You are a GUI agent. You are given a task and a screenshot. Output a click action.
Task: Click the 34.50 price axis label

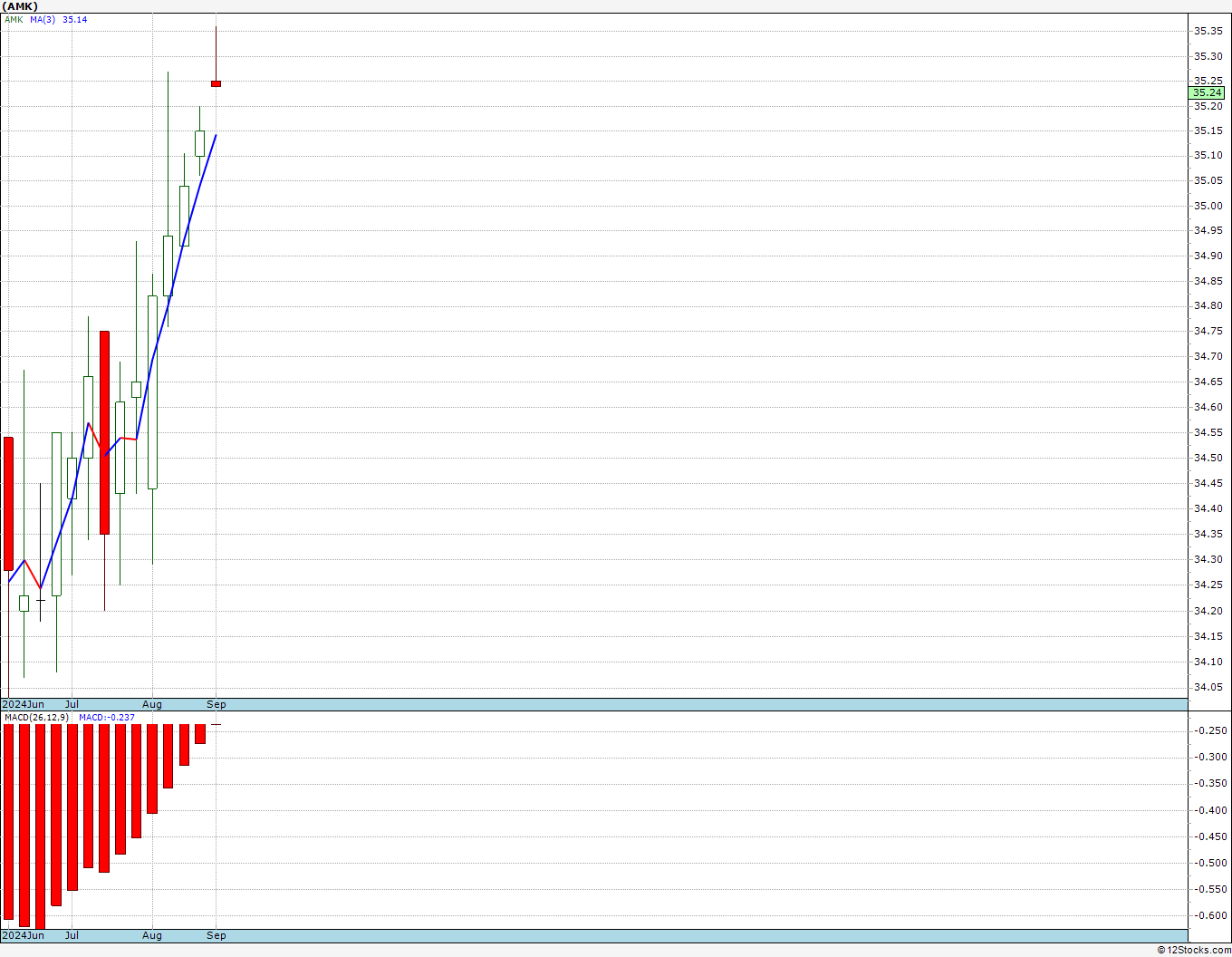[x=1208, y=458]
